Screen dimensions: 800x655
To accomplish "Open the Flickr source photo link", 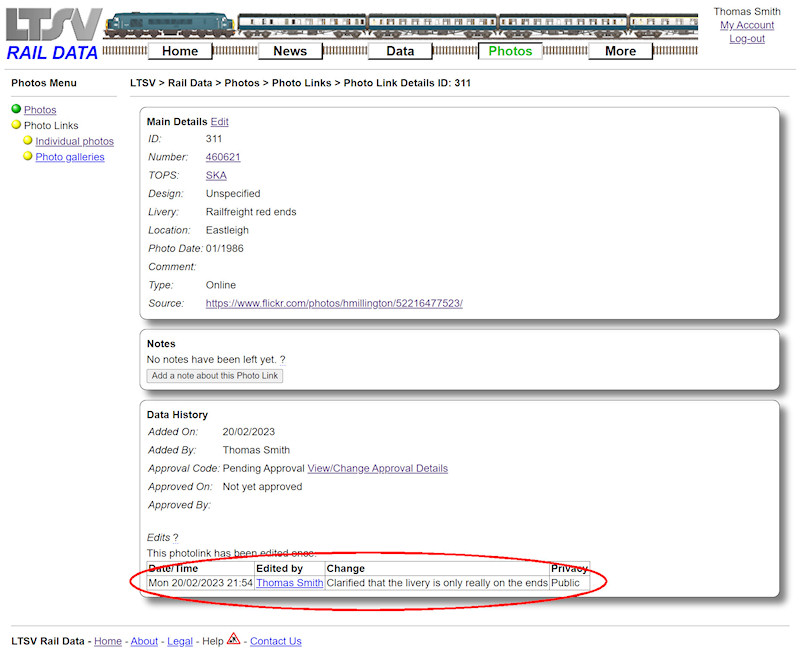I will [333, 302].
